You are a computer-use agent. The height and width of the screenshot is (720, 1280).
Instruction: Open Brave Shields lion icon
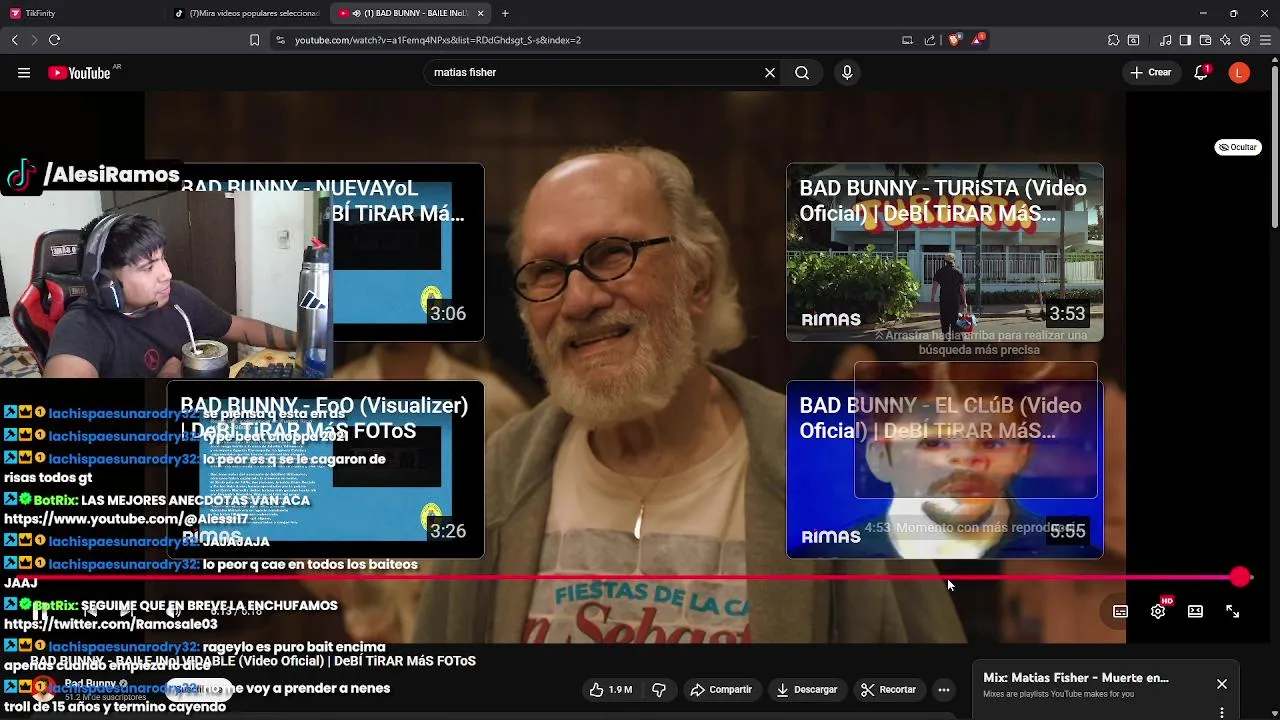pyautogui.click(x=954, y=40)
